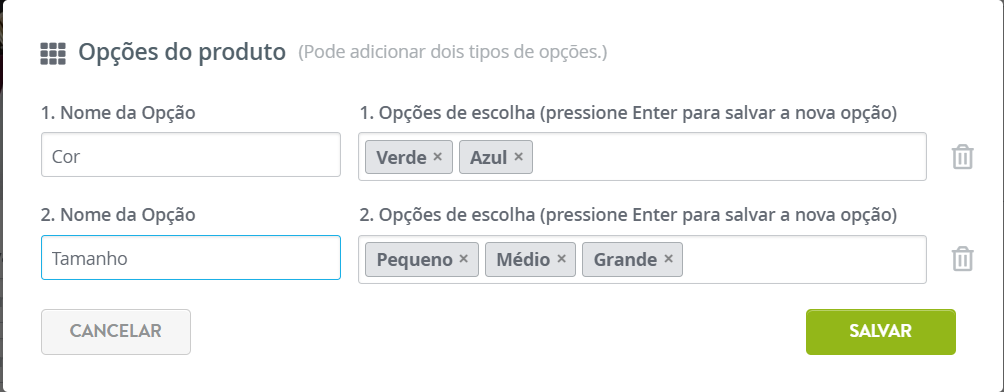The height and width of the screenshot is (392, 1004).
Task: Delete the first option row with trash icon
Action: [x=962, y=157]
